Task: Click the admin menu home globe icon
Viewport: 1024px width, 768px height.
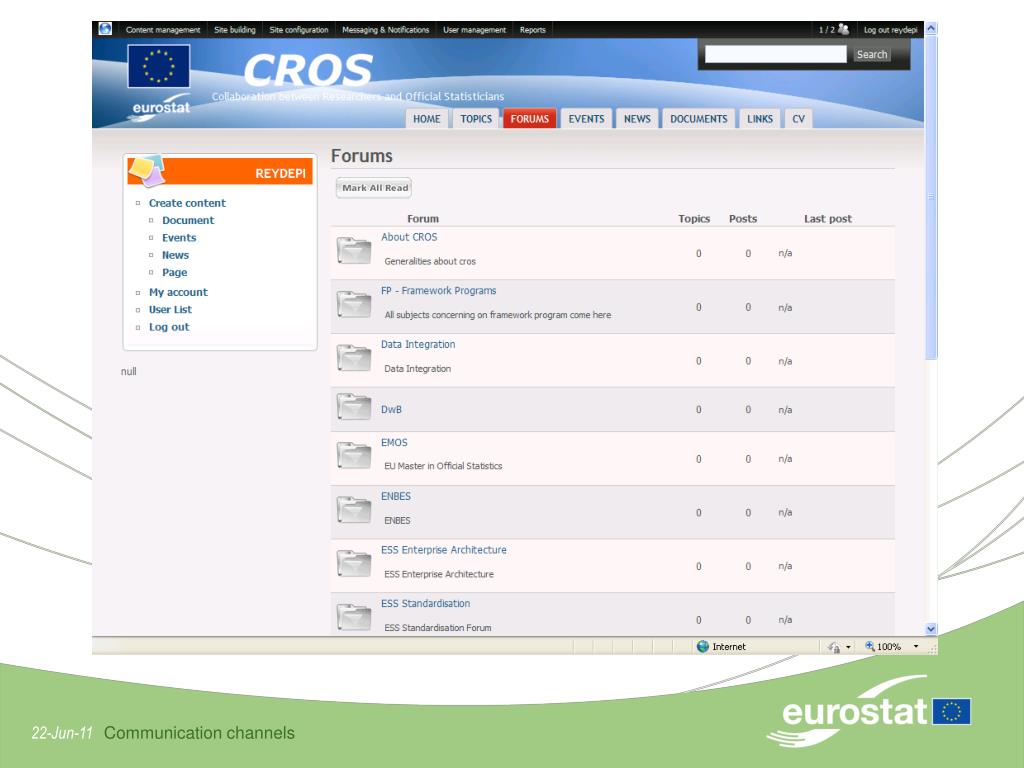Action: pos(105,29)
